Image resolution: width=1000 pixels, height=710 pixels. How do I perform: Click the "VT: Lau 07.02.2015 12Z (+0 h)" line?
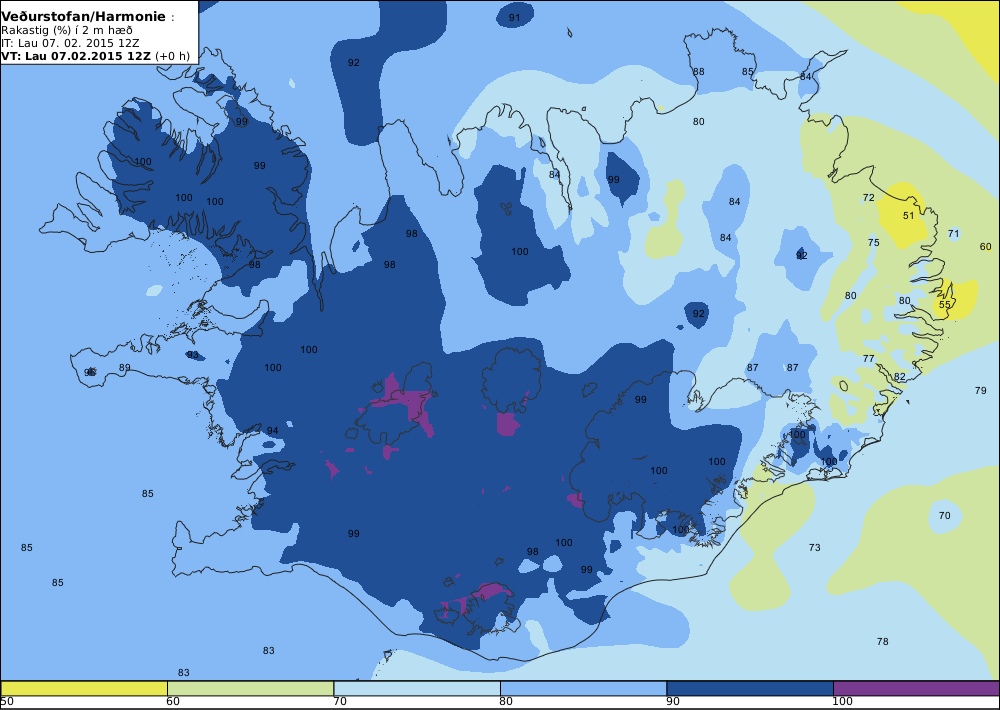coord(95,56)
